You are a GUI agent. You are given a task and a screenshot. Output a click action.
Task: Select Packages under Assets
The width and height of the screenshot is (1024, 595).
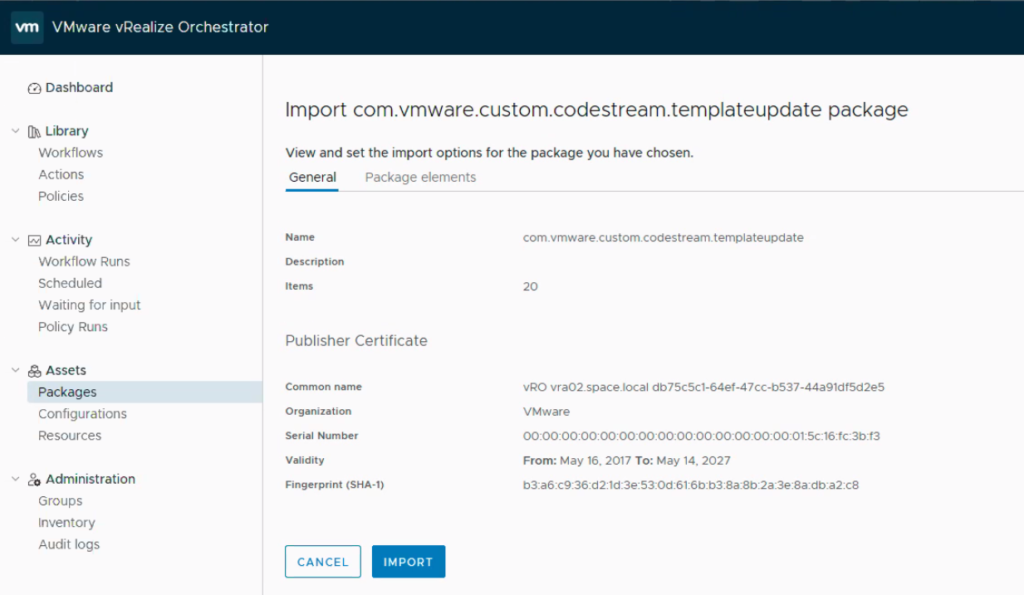(x=144, y=392)
